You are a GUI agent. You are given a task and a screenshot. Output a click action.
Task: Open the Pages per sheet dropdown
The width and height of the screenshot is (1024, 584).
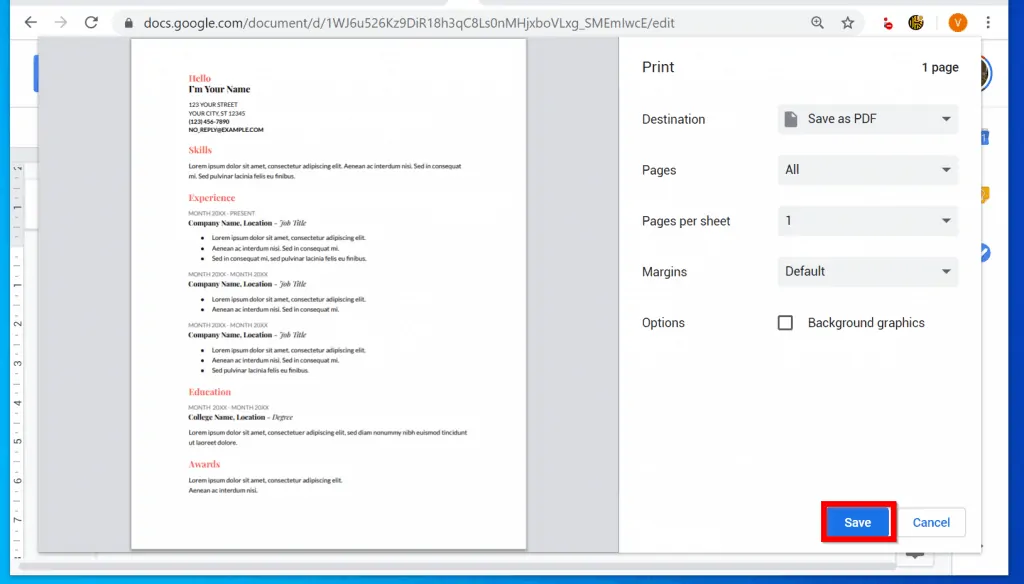(x=868, y=221)
